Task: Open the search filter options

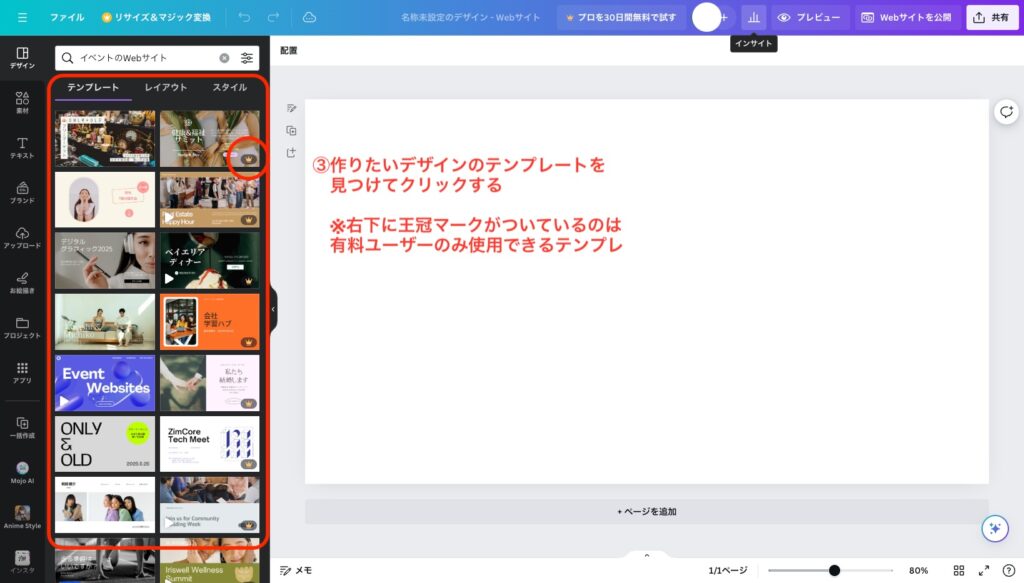Action: pos(247,58)
